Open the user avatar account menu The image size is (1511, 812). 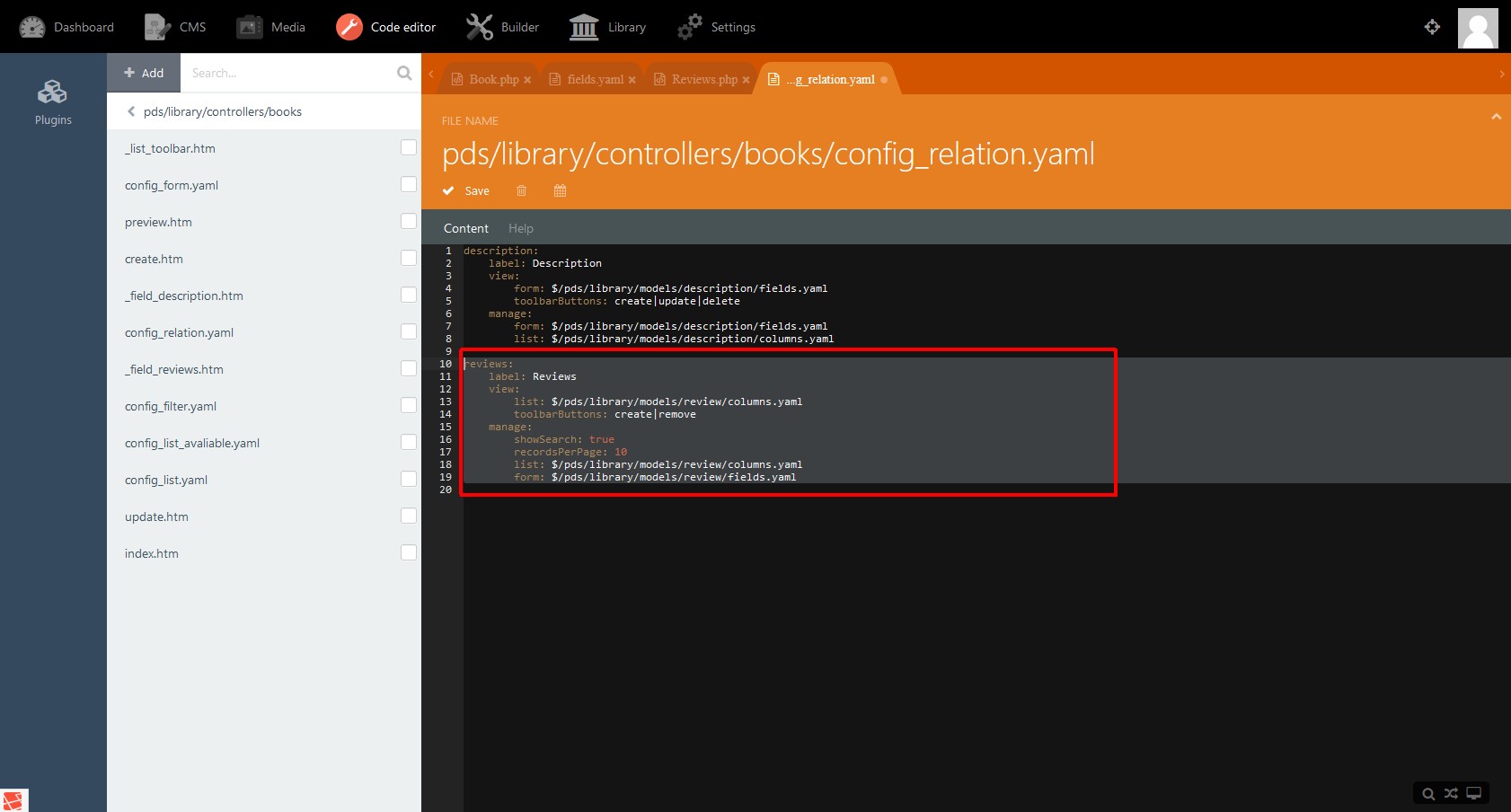tap(1477, 27)
